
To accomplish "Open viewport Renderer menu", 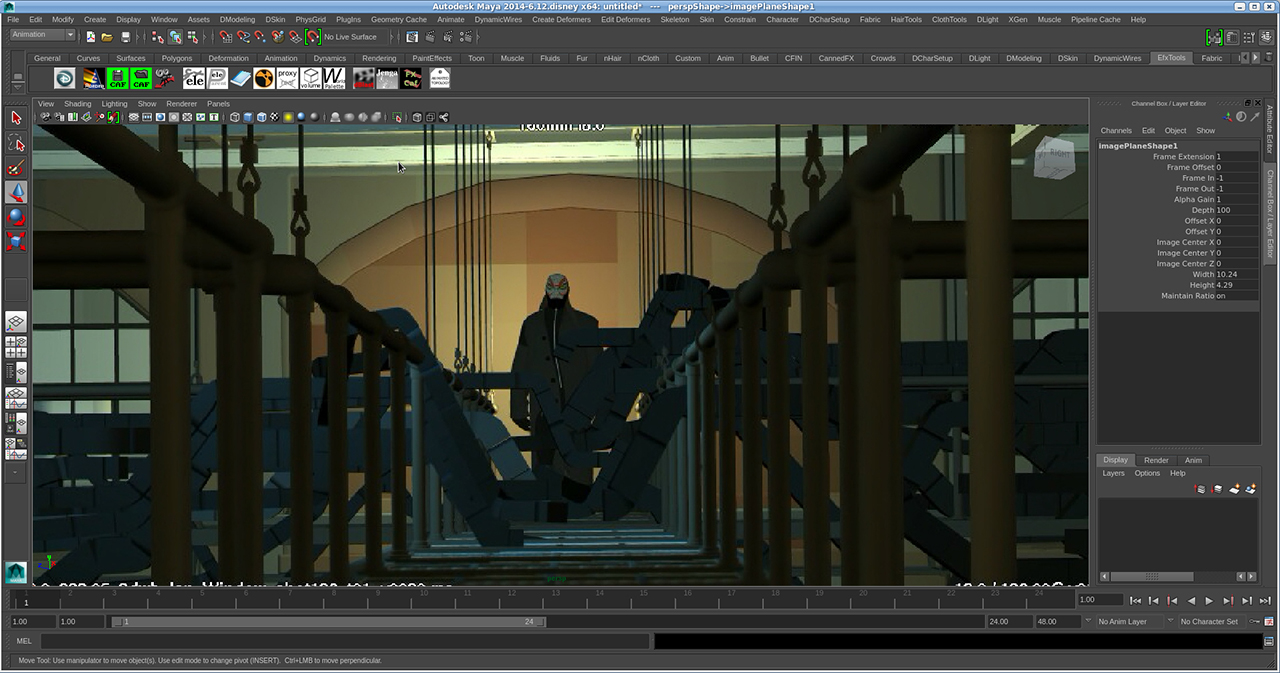I will tap(181, 104).
